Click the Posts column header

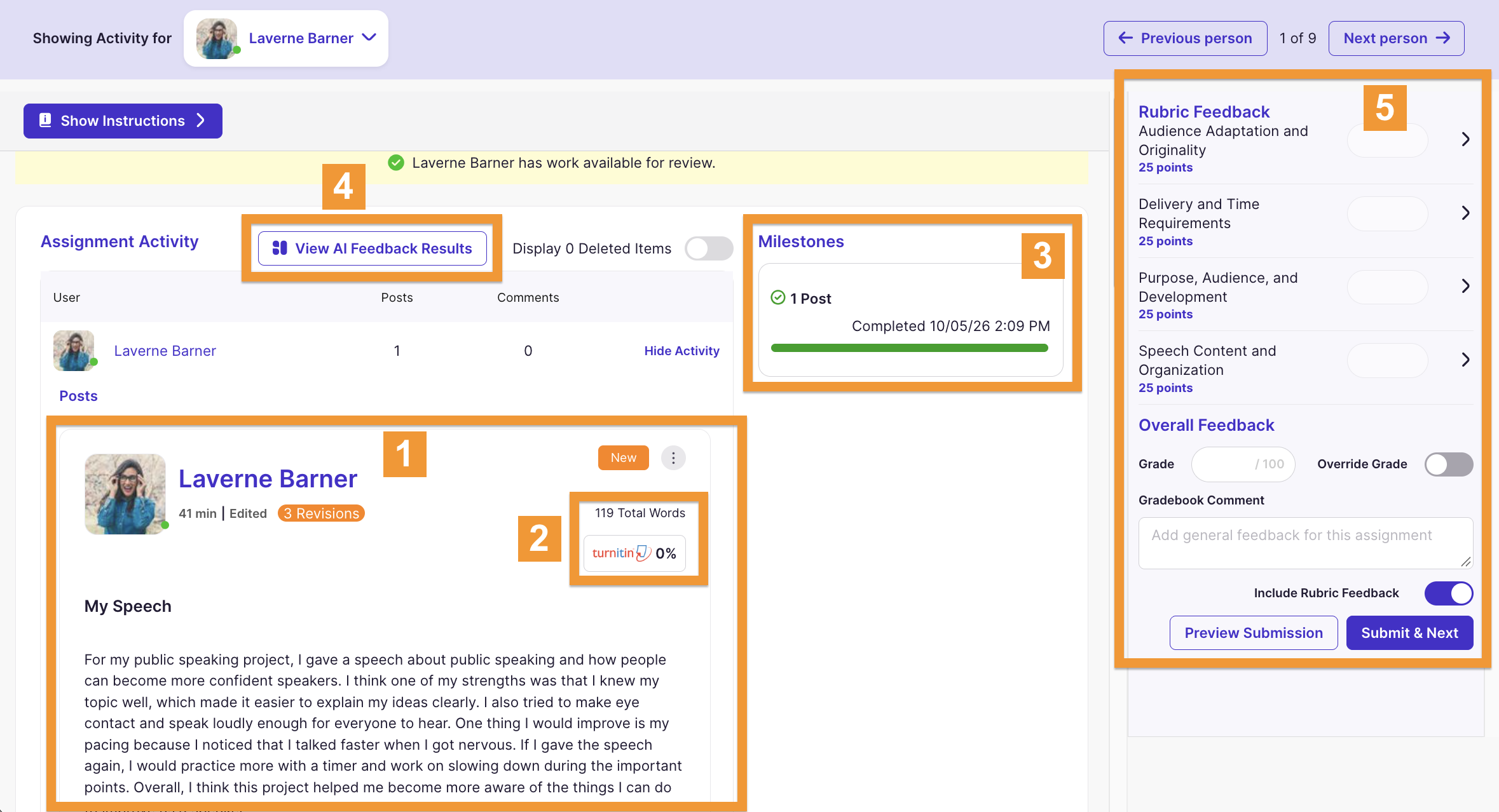(397, 297)
